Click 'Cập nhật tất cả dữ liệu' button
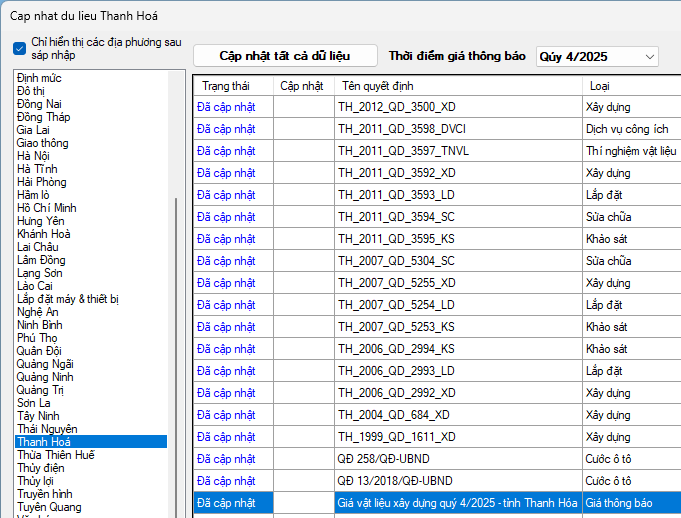The image size is (681, 518). (285, 56)
